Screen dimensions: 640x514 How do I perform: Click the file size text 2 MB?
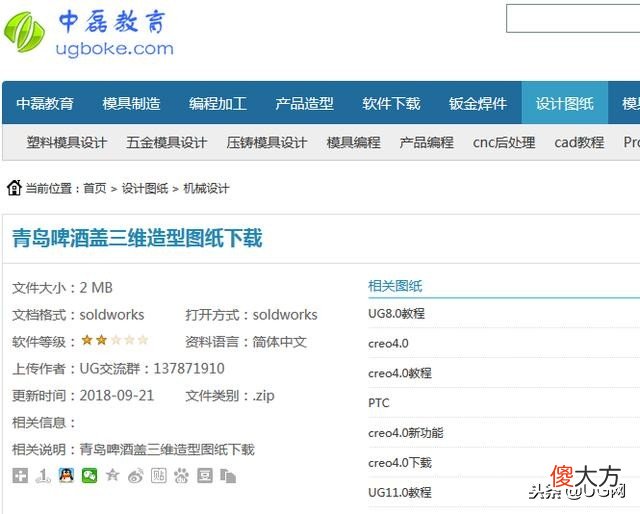click(x=96, y=288)
